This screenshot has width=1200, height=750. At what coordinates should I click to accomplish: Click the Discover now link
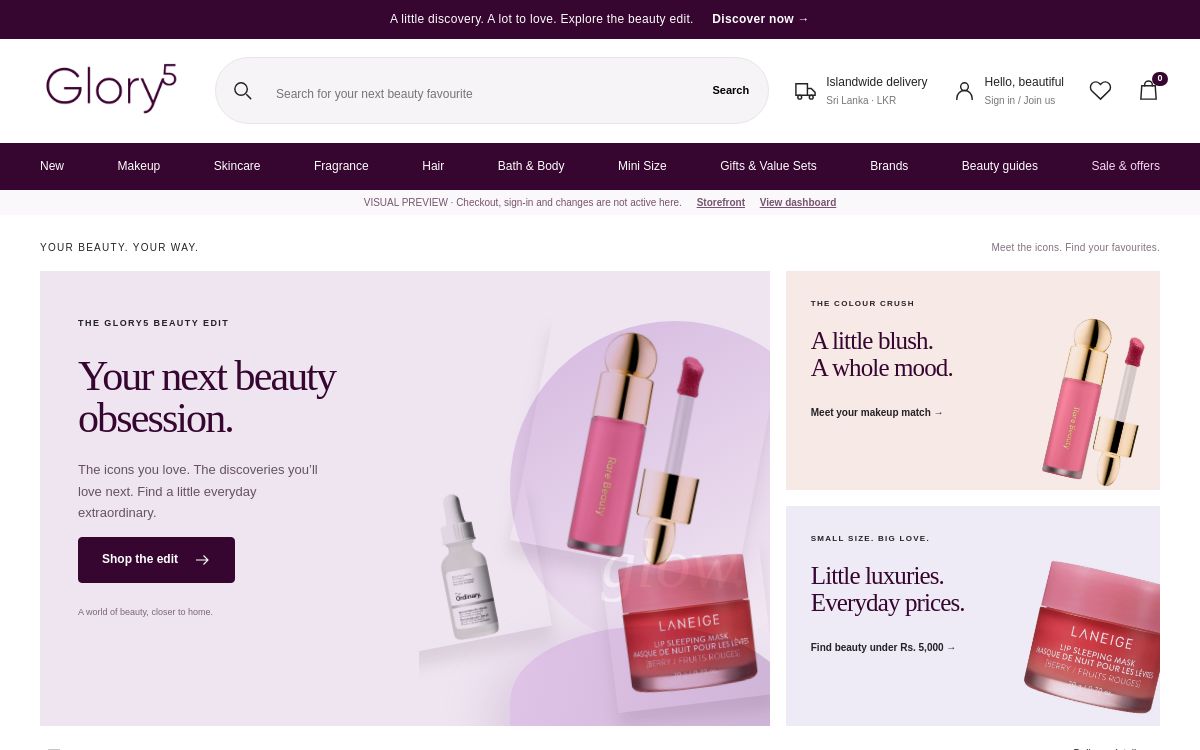(760, 19)
